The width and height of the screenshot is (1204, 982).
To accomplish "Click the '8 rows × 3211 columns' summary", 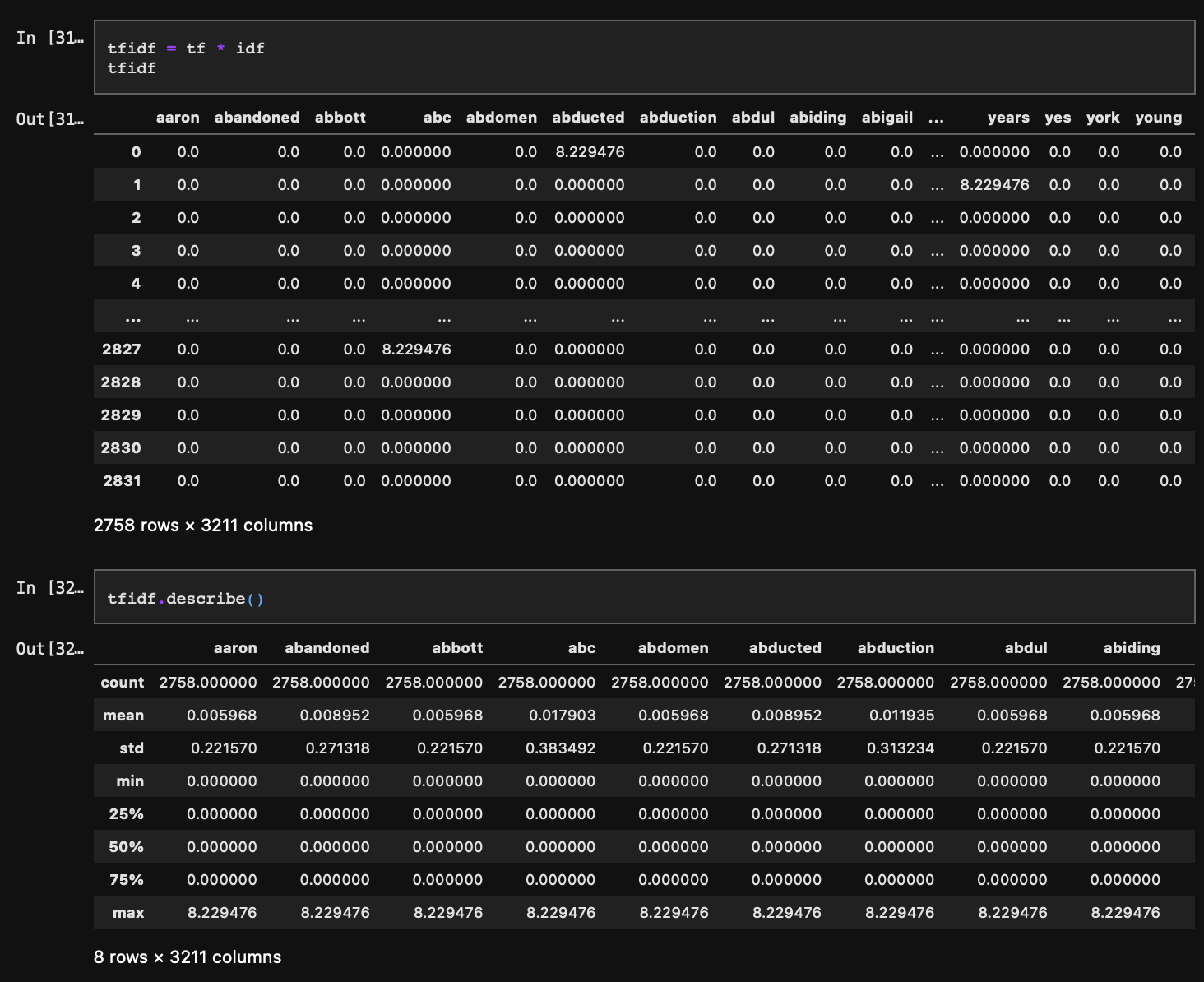I will (188, 957).
